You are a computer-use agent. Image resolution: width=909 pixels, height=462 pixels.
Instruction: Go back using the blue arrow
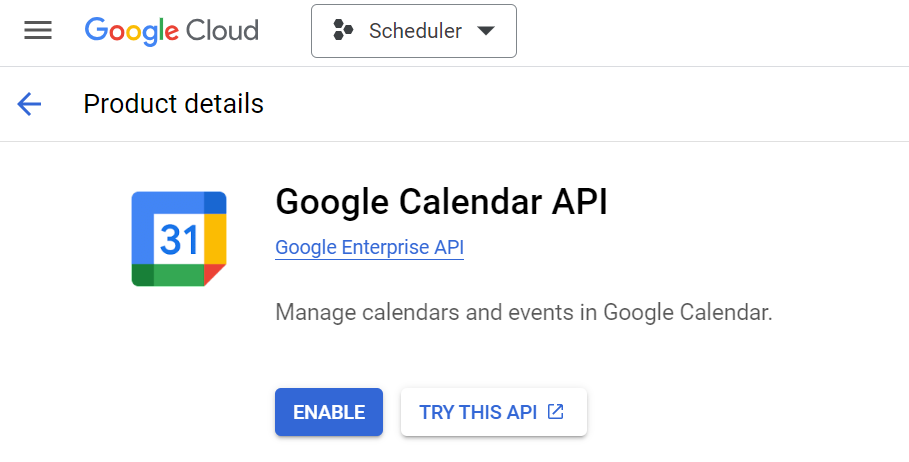click(x=29, y=104)
